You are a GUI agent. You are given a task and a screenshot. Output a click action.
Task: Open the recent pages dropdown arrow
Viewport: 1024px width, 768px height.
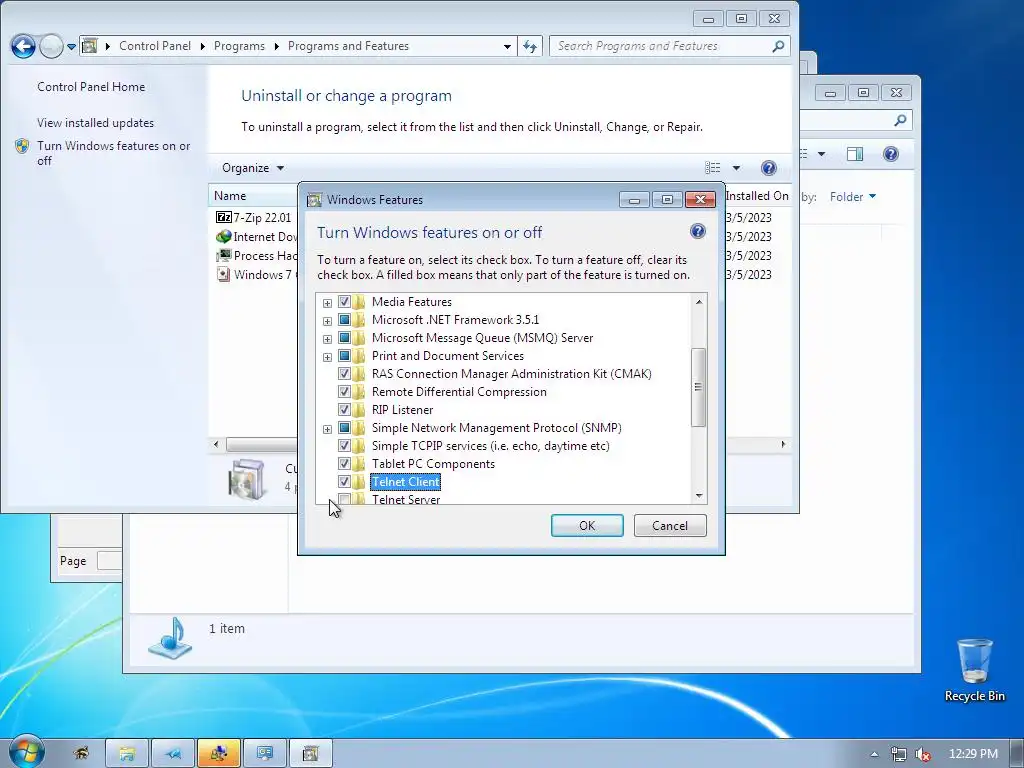[x=71, y=46]
